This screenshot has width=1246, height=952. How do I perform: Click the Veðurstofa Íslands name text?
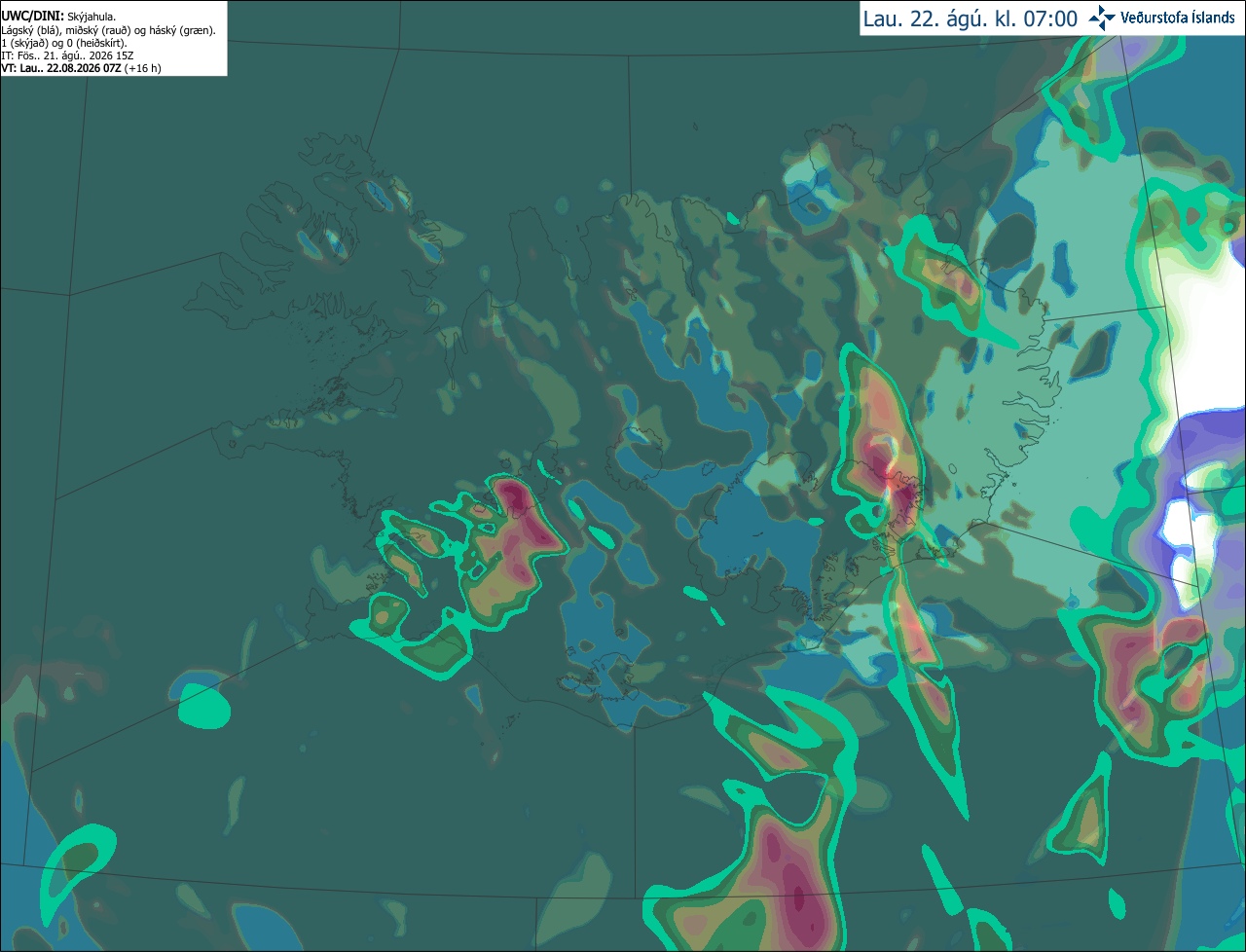(1178, 18)
